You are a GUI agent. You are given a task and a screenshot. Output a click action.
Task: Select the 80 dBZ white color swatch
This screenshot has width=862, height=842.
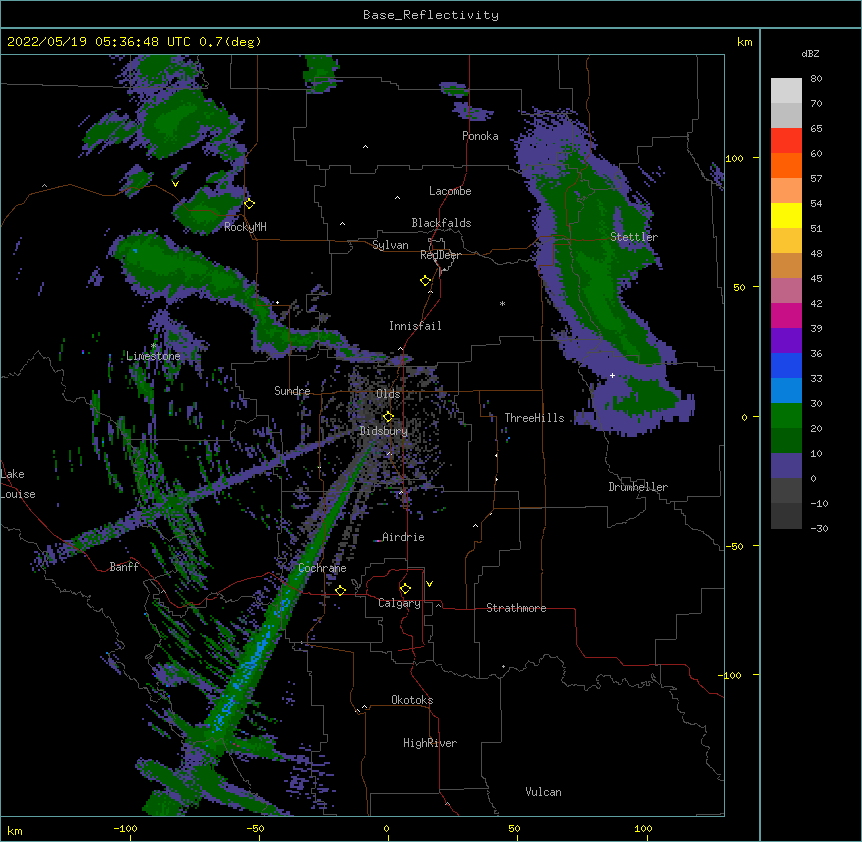(x=786, y=90)
